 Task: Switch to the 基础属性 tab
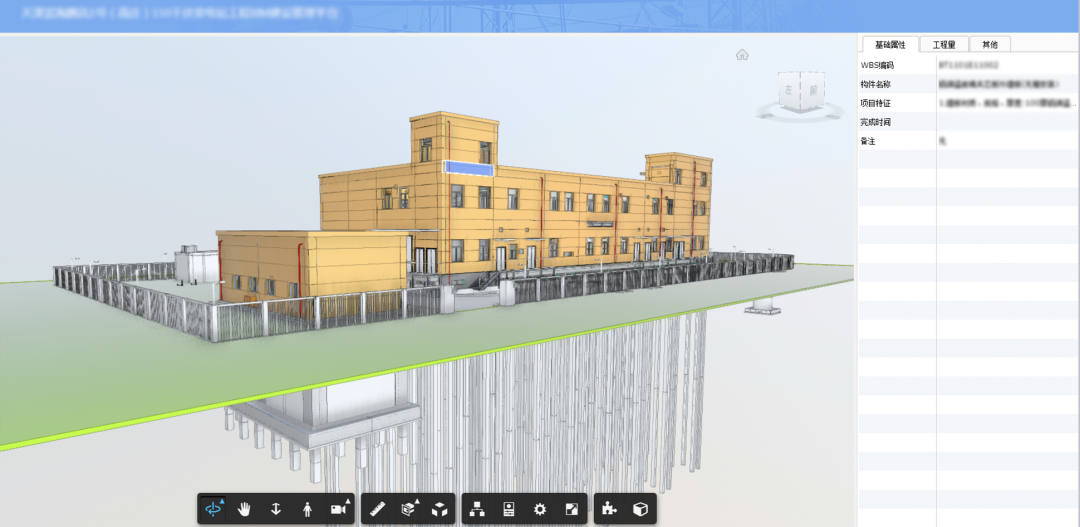pos(889,45)
